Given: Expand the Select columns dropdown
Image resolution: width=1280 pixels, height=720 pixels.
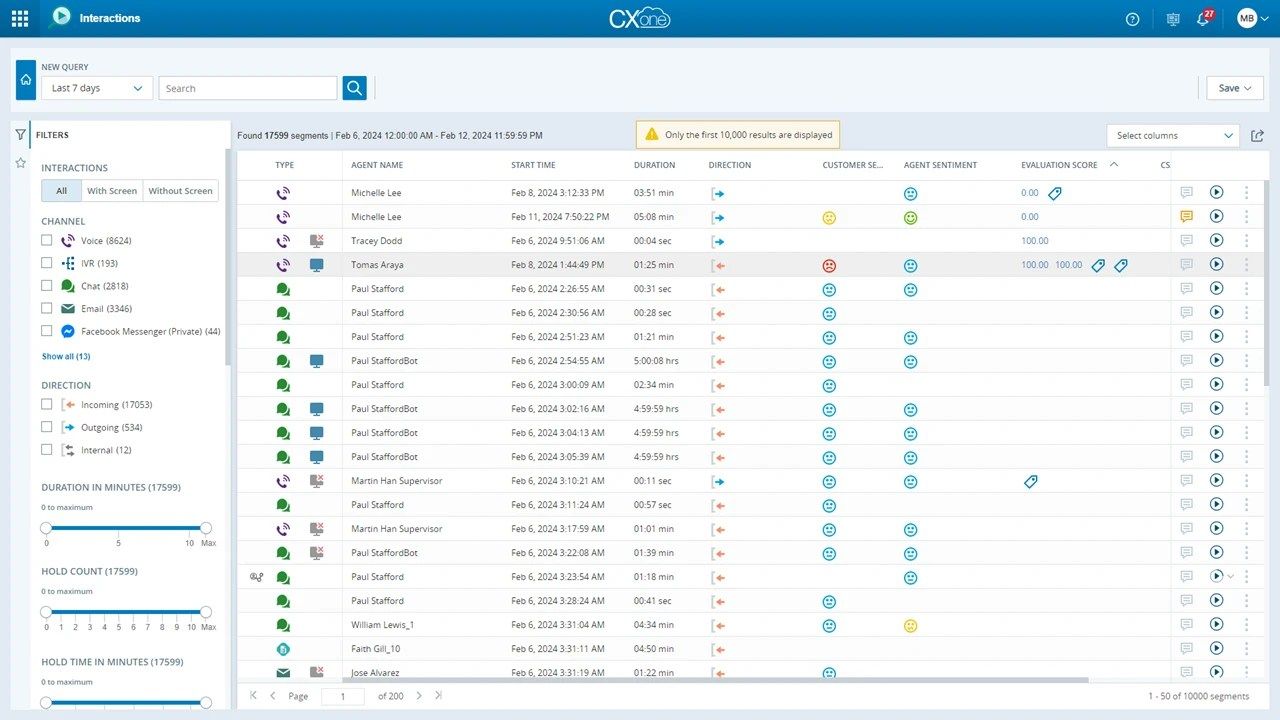Looking at the screenshot, I should (1173, 136).
